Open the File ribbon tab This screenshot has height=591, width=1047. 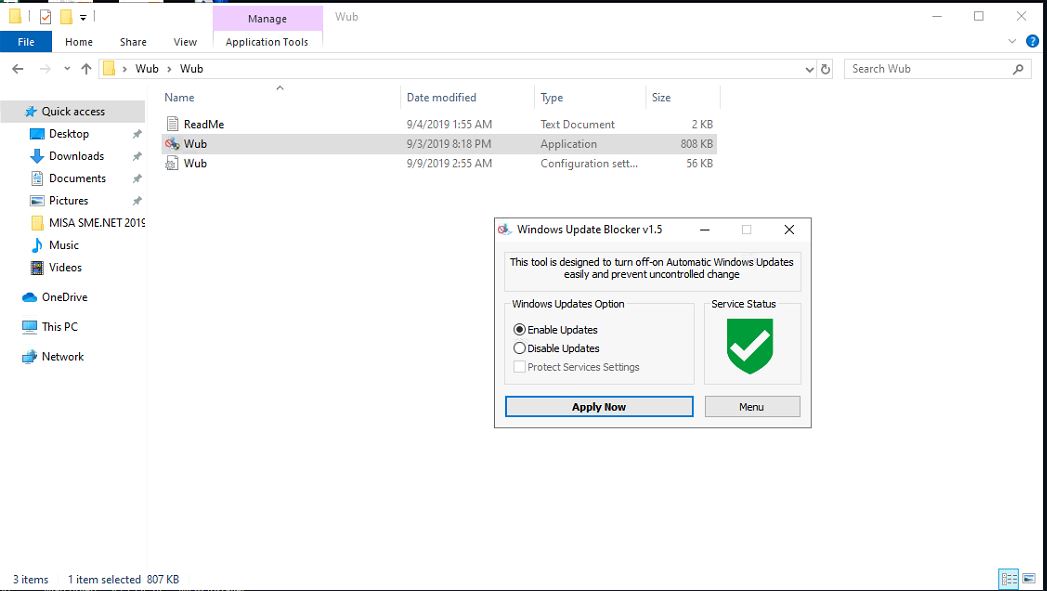26,42
